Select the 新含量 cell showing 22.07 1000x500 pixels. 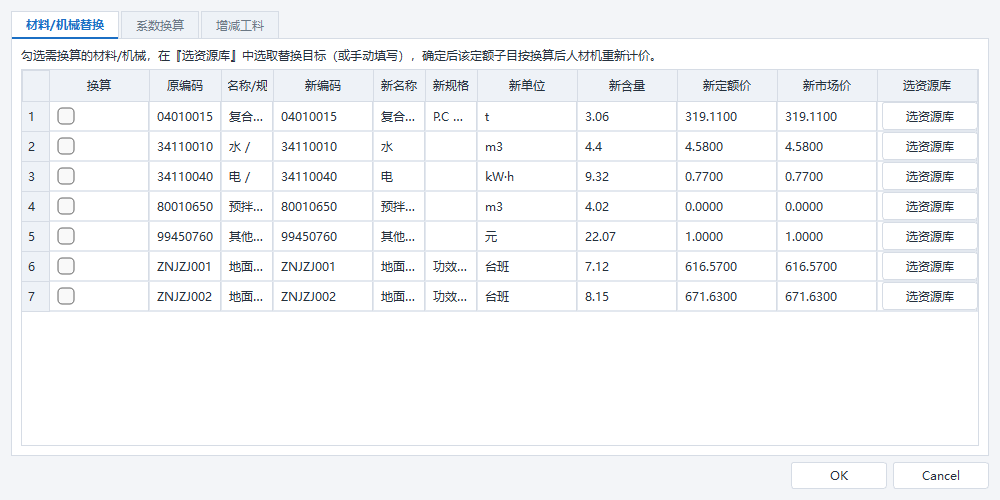(627, 237)
